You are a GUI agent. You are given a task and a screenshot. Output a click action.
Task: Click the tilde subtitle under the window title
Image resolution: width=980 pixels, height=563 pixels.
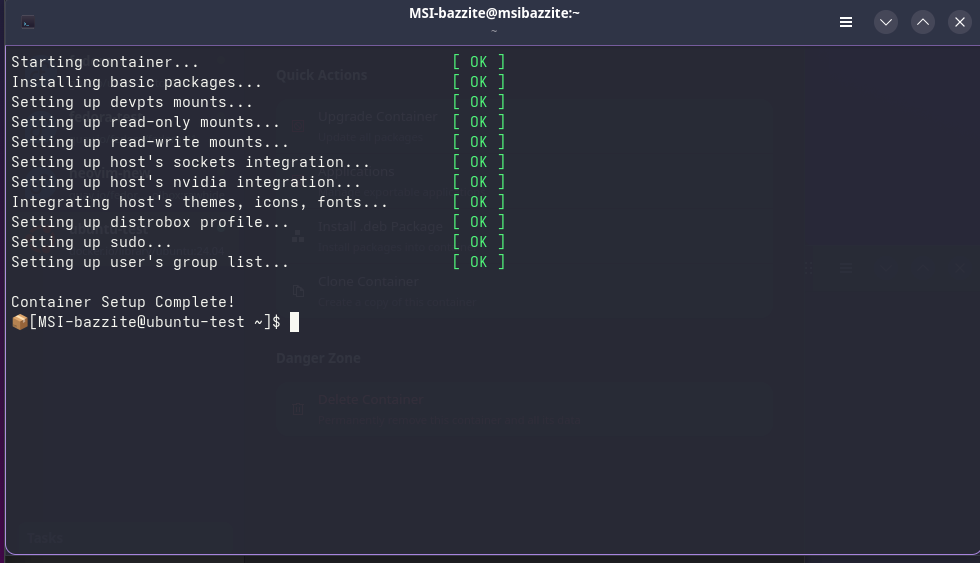[494, 30]
